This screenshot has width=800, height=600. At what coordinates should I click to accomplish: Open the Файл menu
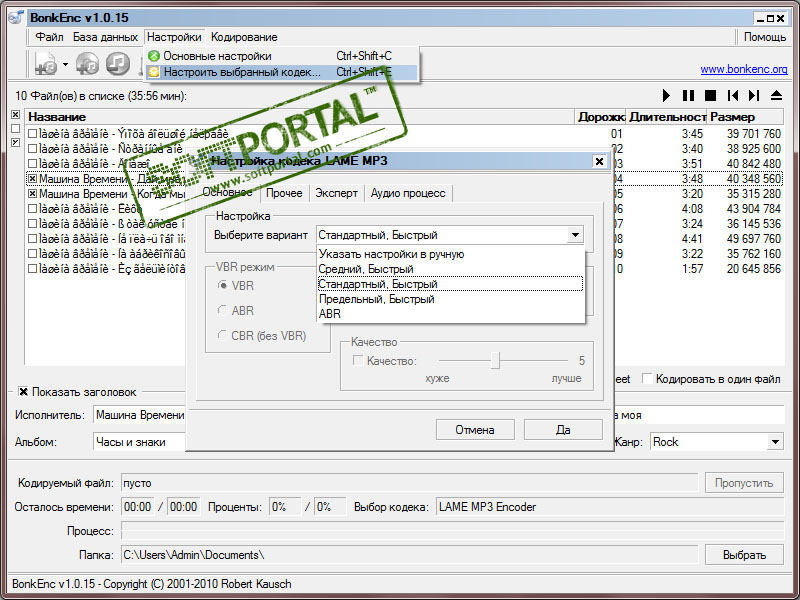(x=49, y=37)
